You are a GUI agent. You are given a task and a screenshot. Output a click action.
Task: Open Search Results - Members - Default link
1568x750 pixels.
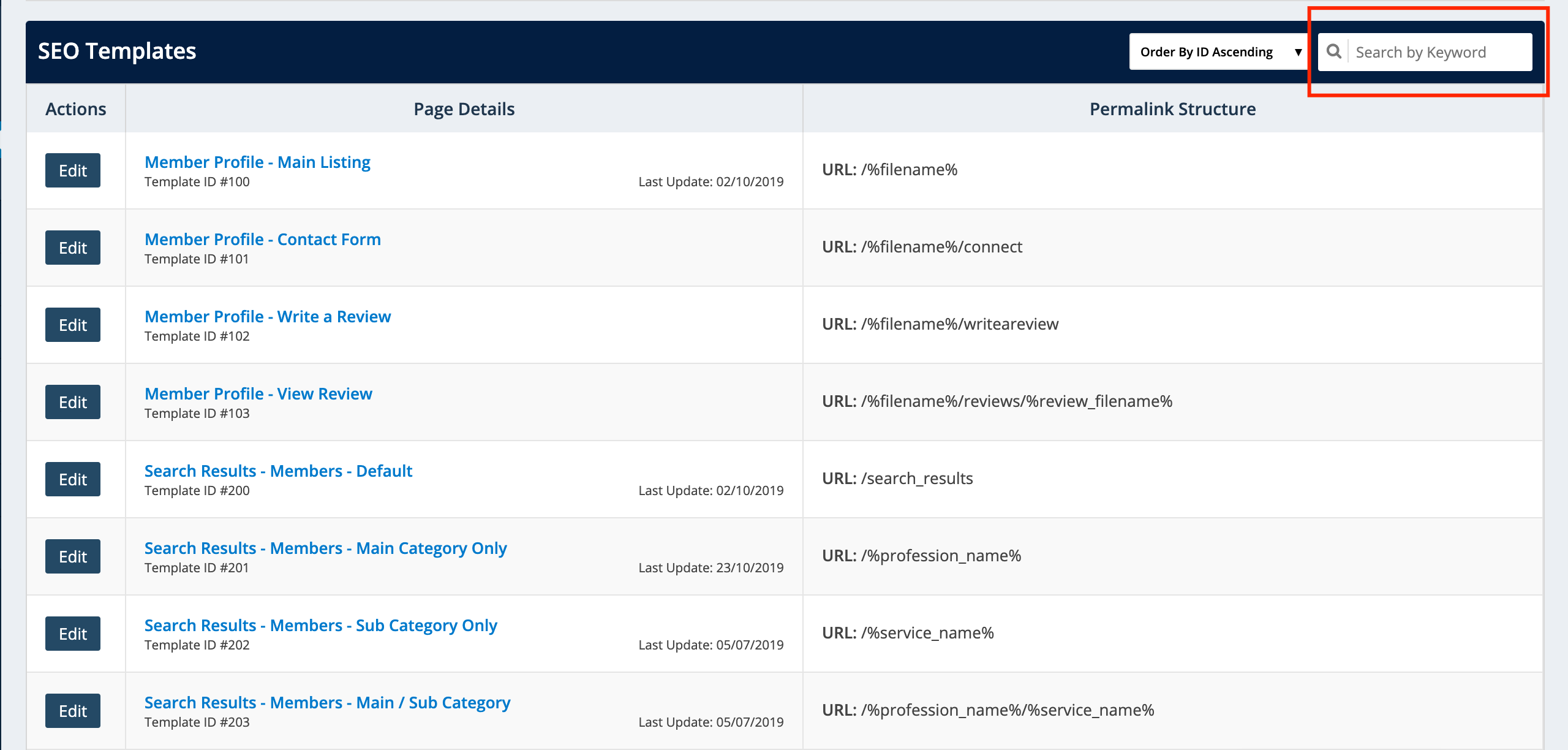click(x=278, y=471)
